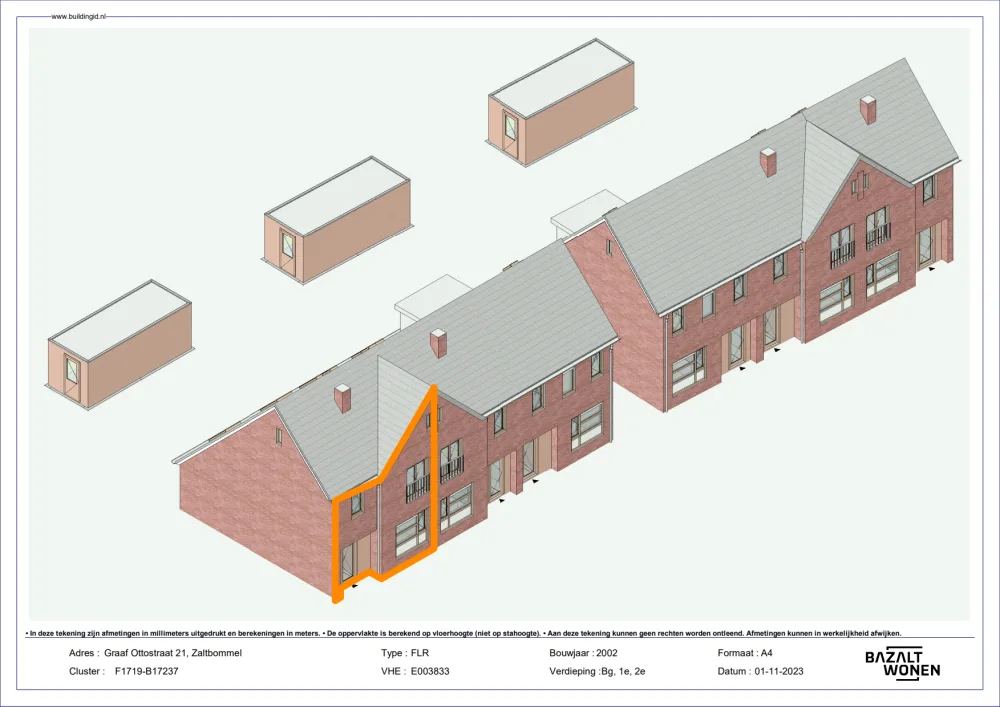Click the Datum 01-11-2023 field
The width and height of the screenshot is (1000, 707).
click(761, 671)
